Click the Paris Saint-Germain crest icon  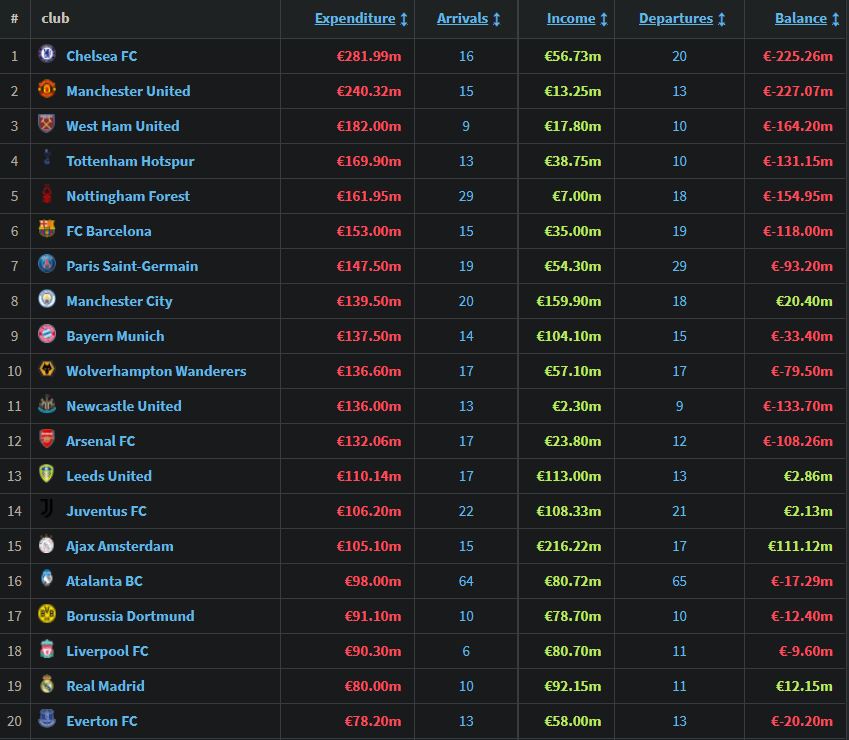point(47,266)
